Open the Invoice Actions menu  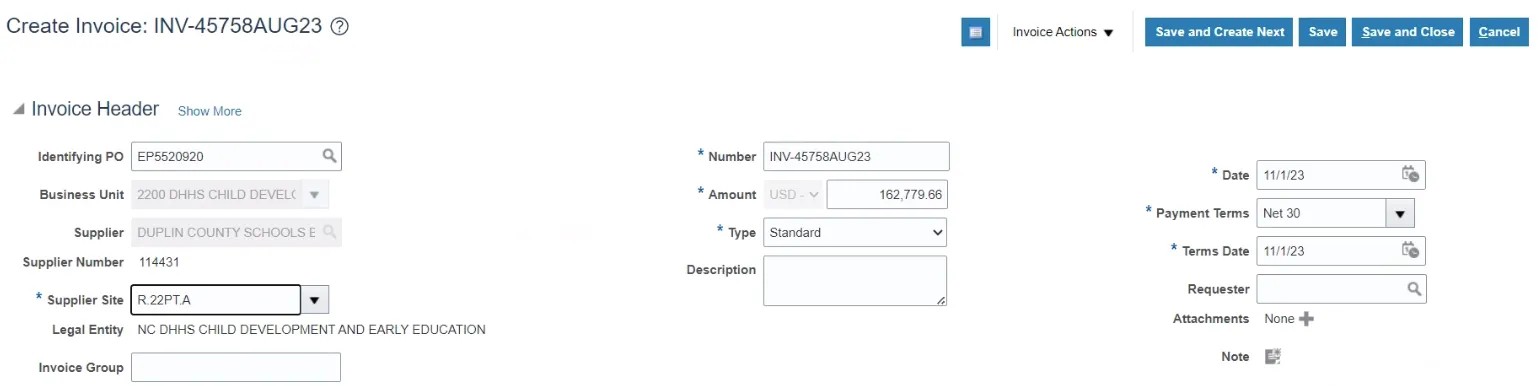[x=1063, y=32]
